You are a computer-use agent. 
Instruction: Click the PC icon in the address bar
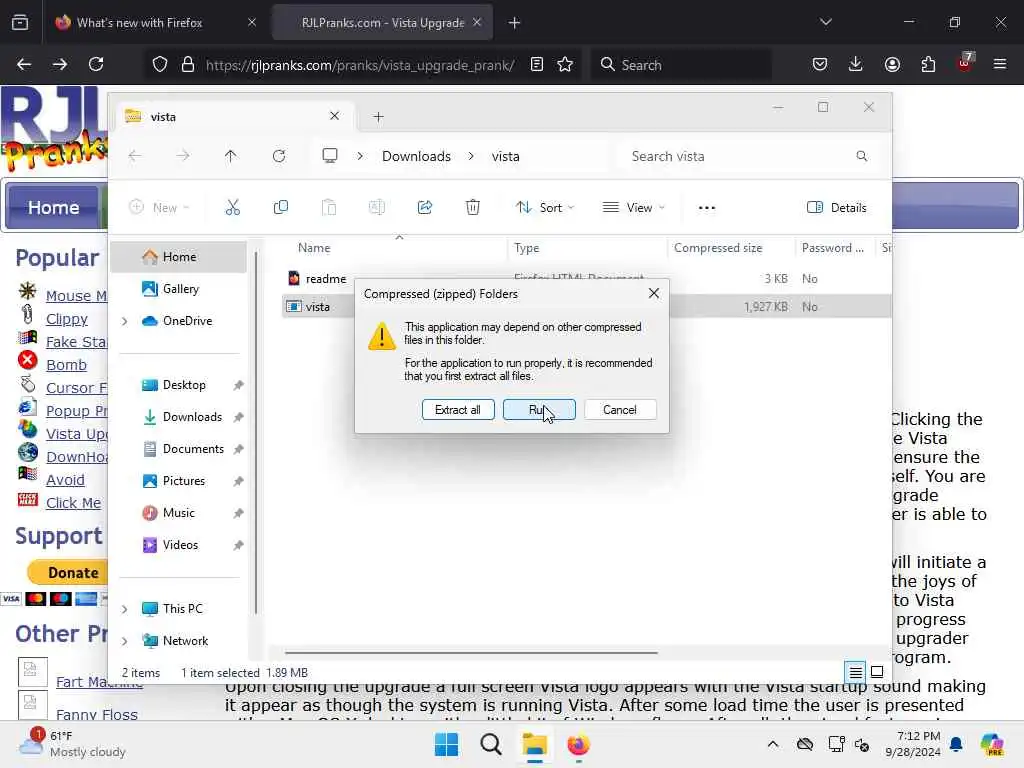[330, 156]
